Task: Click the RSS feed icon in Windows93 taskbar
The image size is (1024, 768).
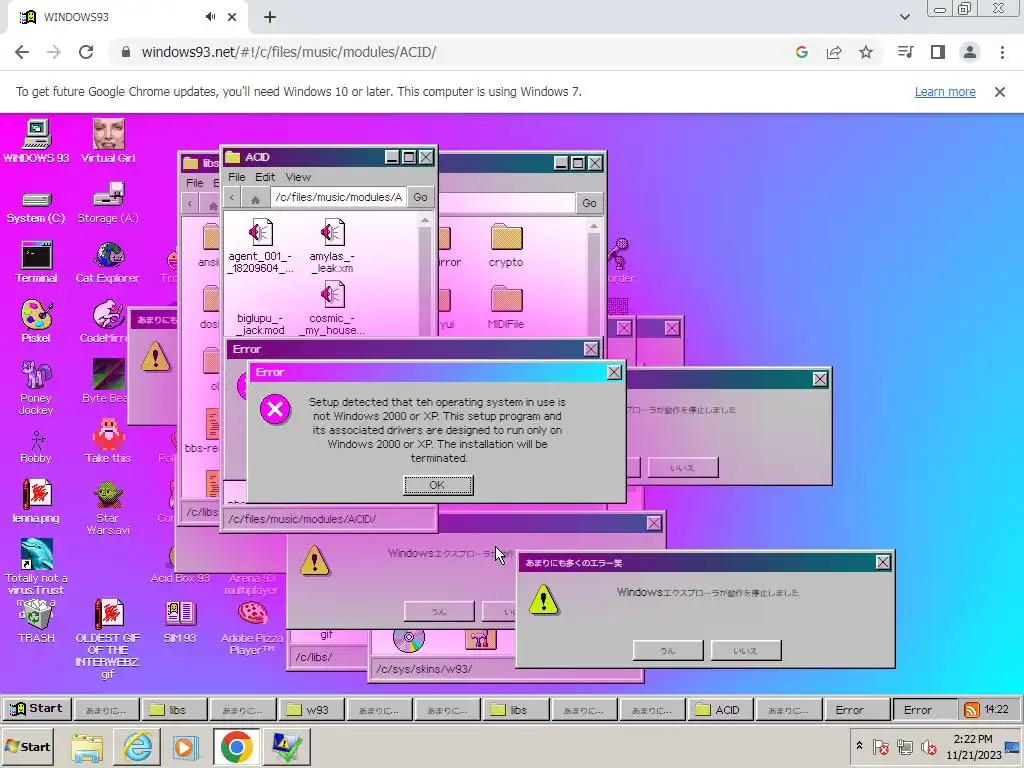Action: tap(971, 709)
